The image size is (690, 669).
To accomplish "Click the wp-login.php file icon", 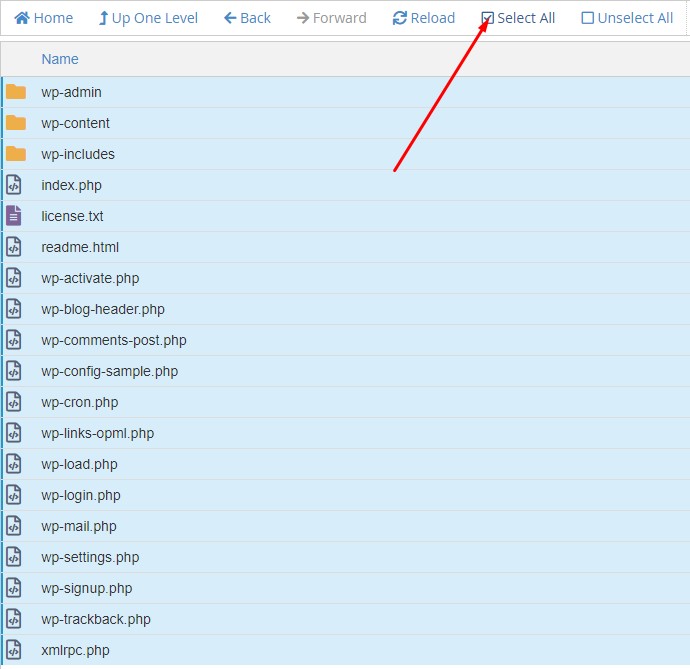I will 14,495.
